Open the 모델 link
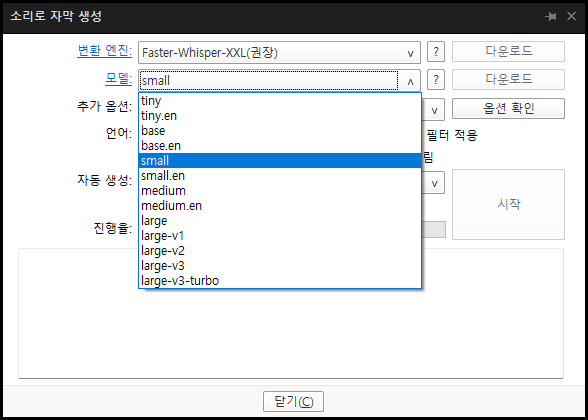 click(118, 79)
